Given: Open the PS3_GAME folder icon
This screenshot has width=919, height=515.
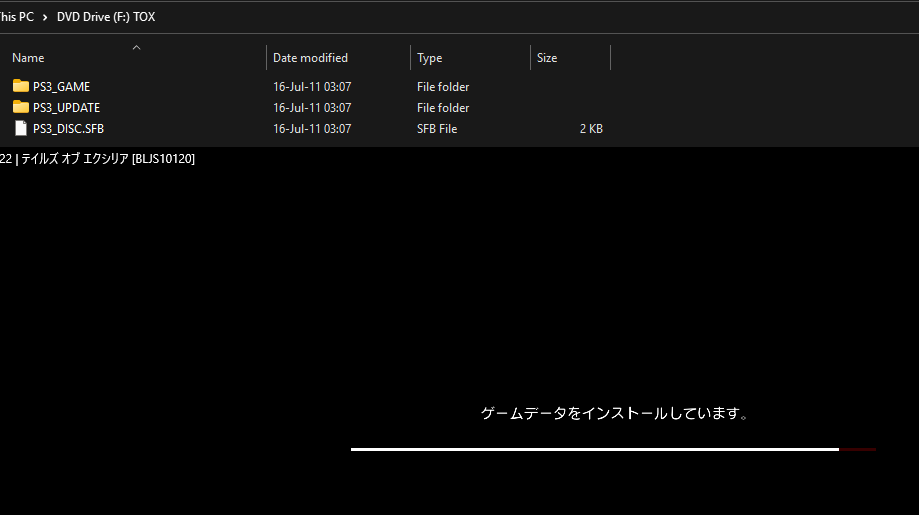Looking at the screenshot, I should coord(21,86).
